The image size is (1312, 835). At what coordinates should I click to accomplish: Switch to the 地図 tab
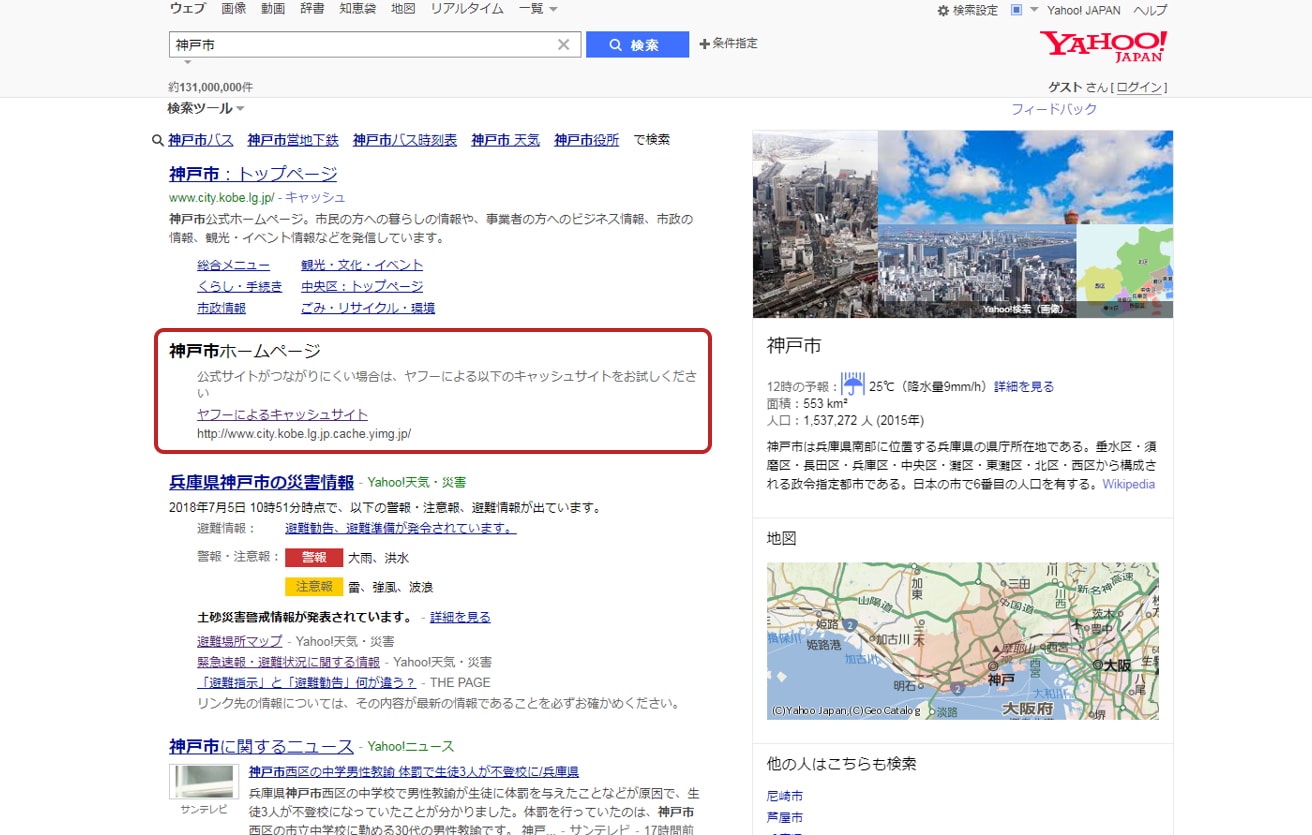(403, 9)
